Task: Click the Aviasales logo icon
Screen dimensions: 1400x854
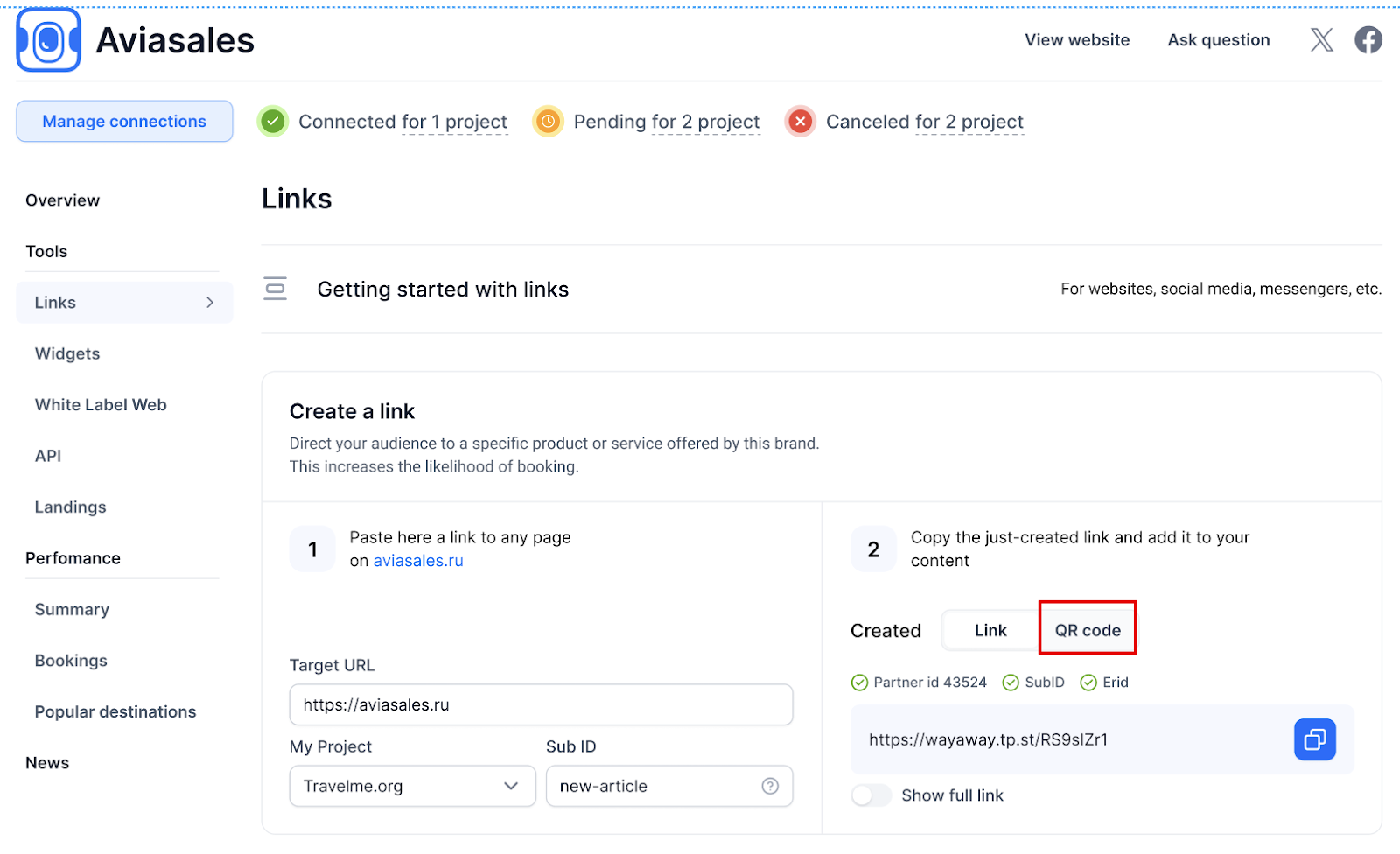Action: (49, 40)
